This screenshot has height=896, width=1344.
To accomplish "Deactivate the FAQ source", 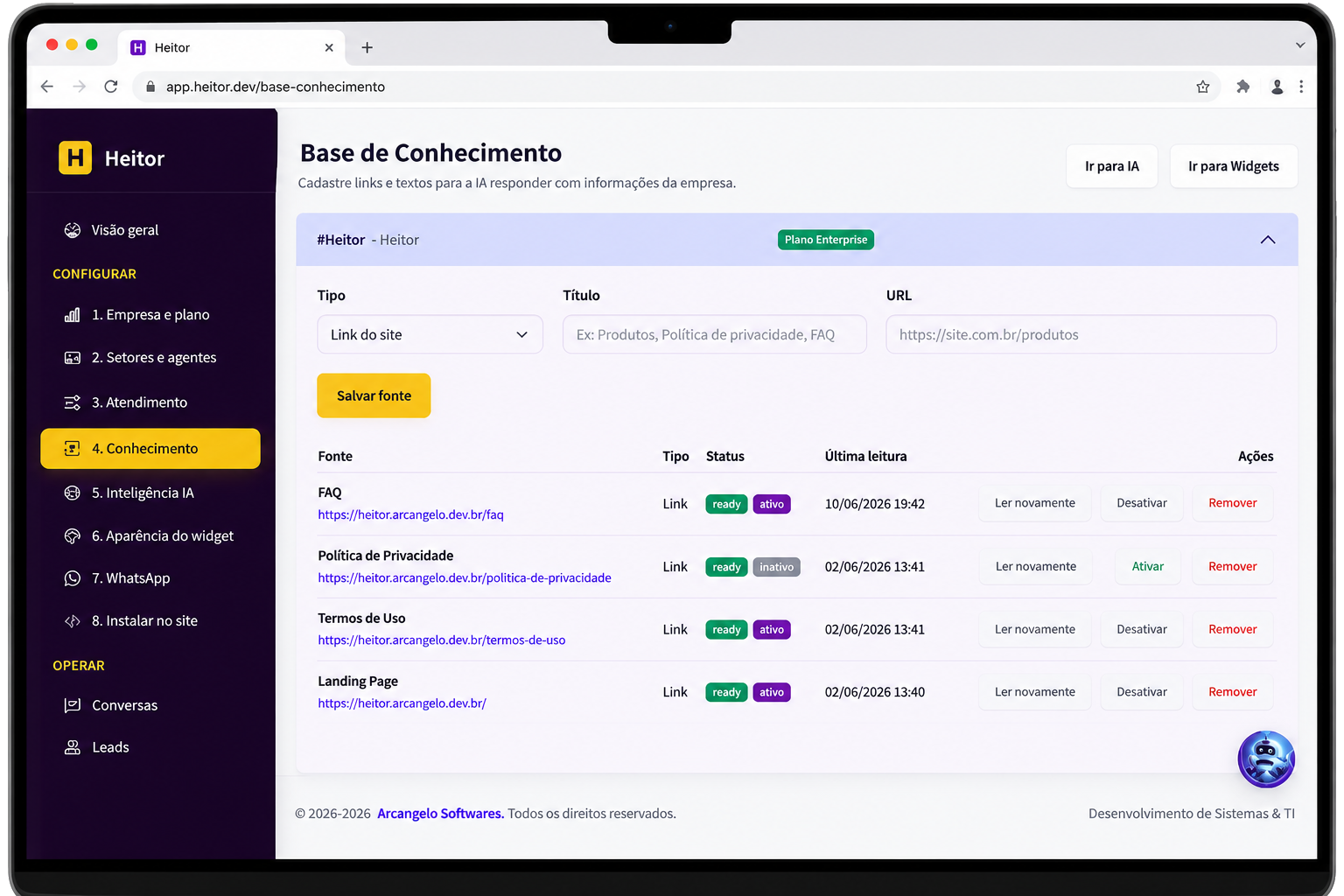I will (x=1142, y=503).
